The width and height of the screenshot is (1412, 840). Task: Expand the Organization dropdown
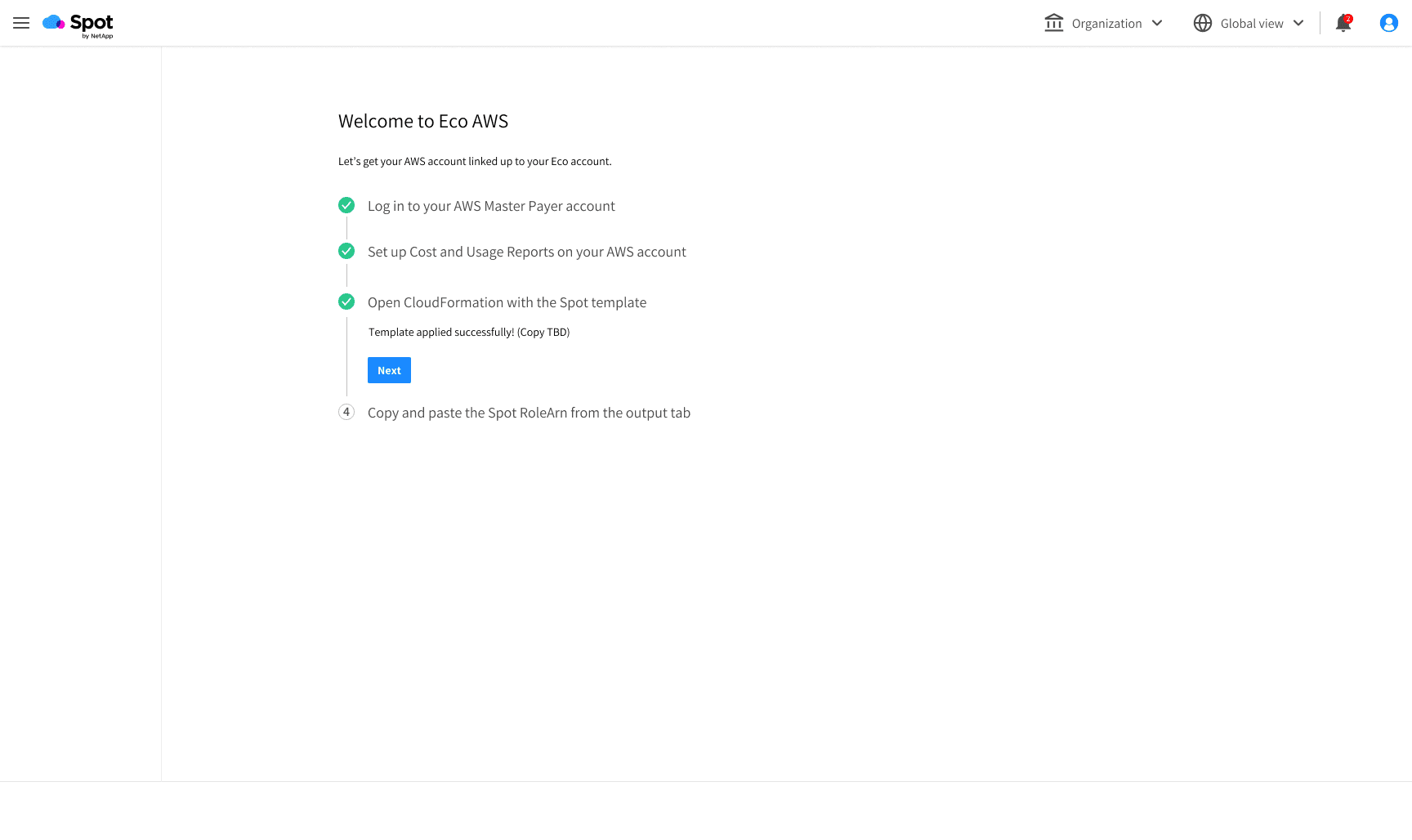point(1158,23)
